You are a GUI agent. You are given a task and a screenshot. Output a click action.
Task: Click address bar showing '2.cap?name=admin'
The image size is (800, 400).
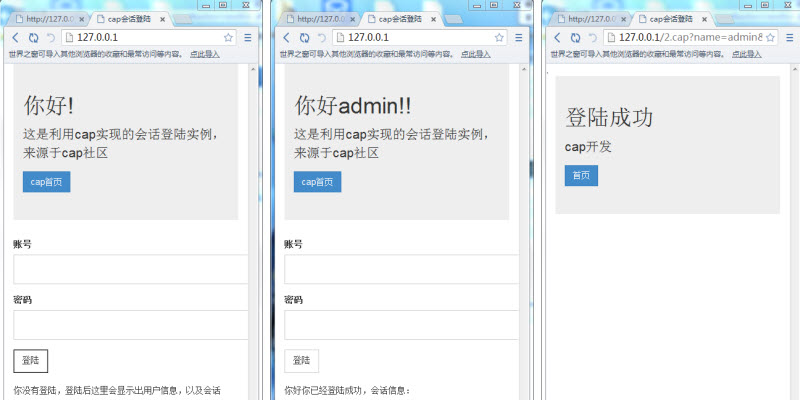click(690, 37)
